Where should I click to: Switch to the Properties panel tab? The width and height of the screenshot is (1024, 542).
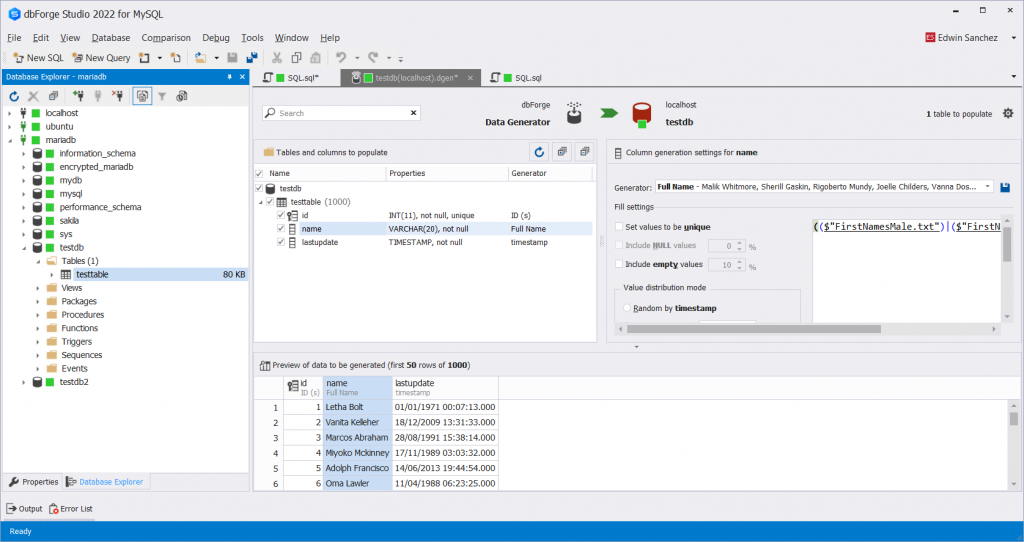34,482
